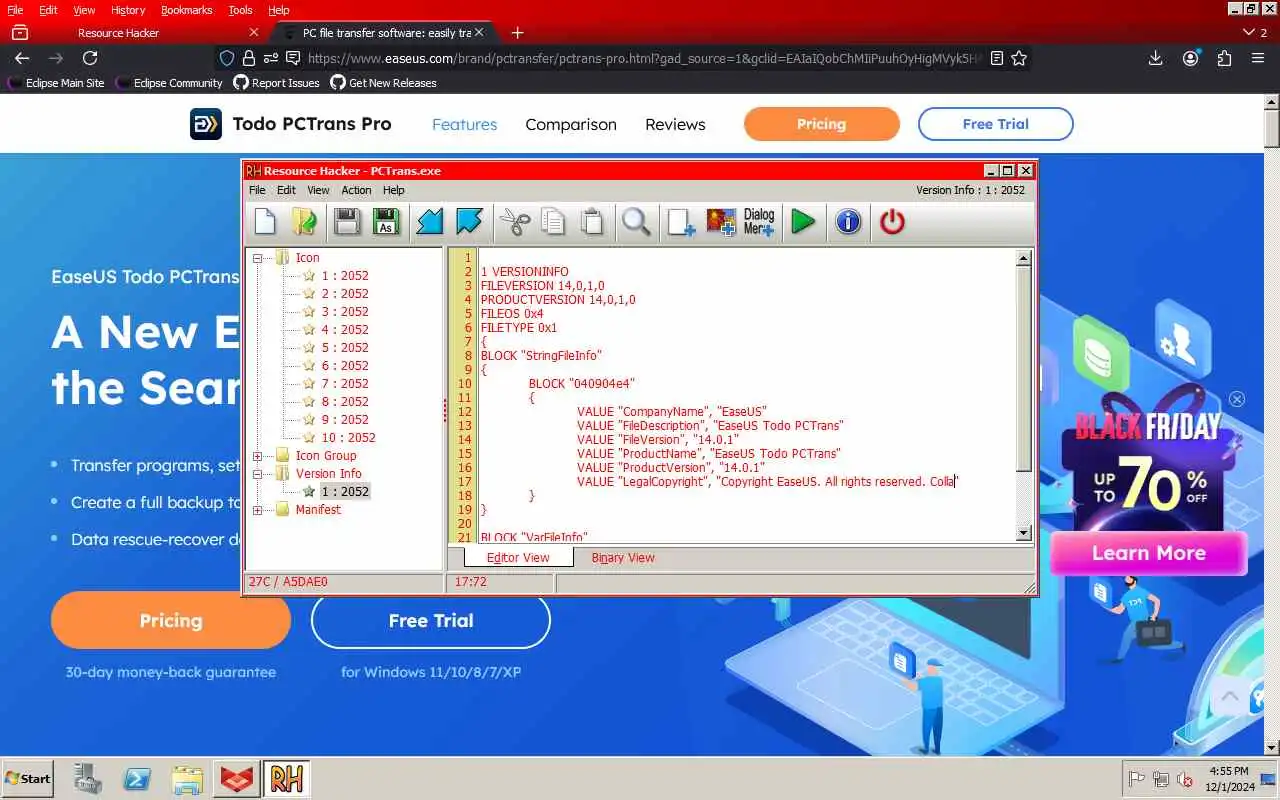Open Resource Hacker View menu
This screenshot has height=800, width=1280.
click(x=318, y=190)
